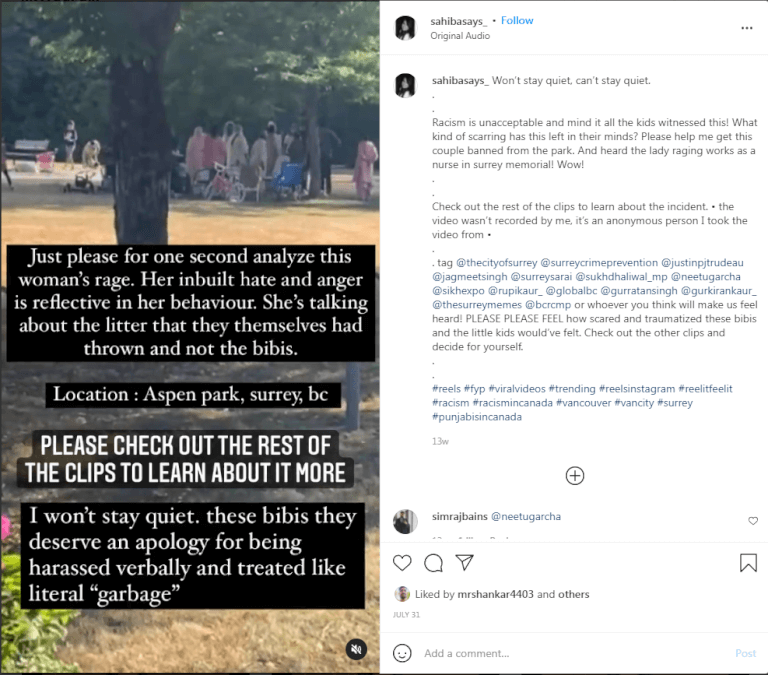Save the post with the bookmark icon
Screen dimensions: 768x675
click(x=748, y=563)
